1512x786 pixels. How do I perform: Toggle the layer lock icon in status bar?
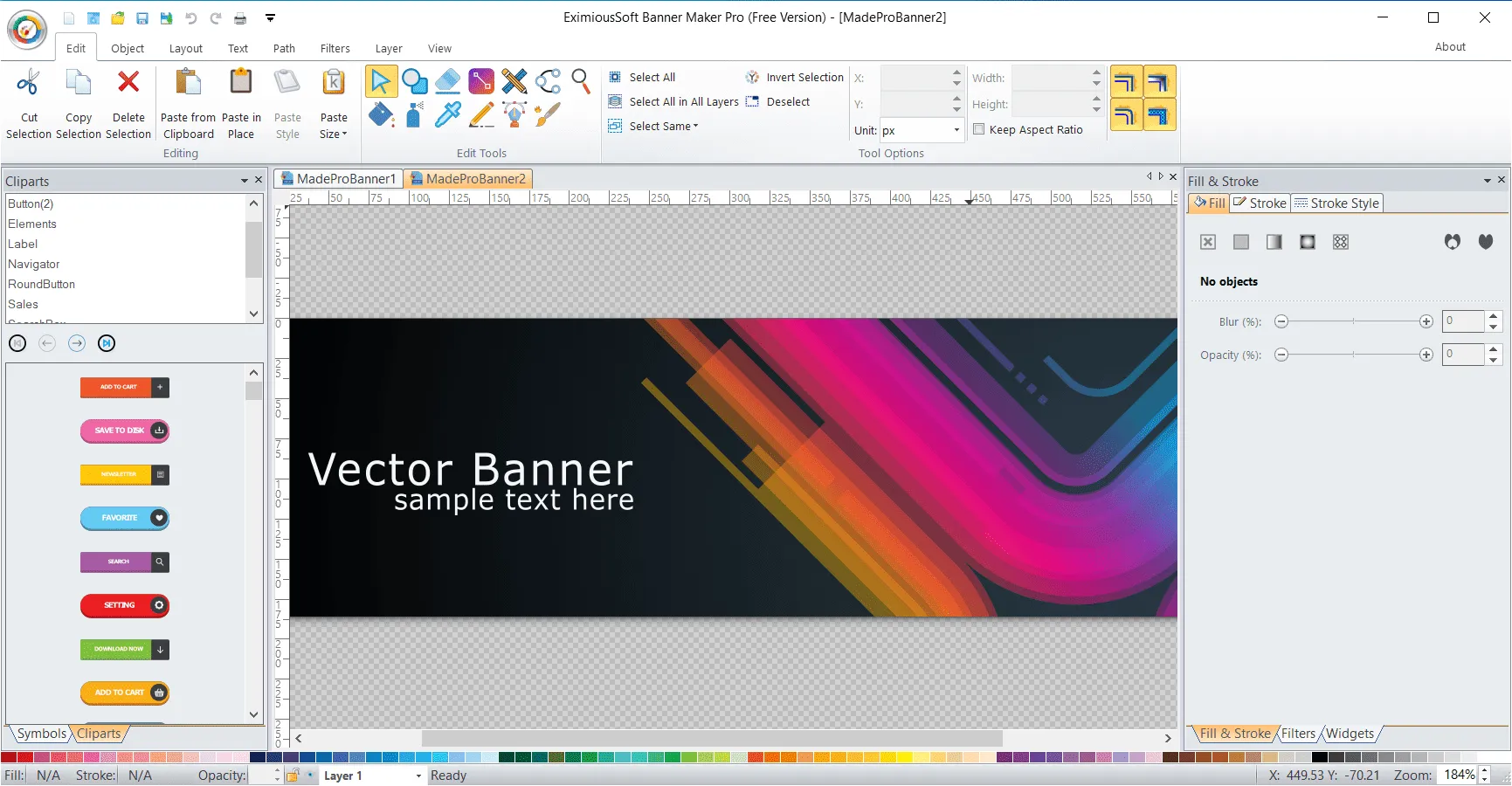pos(293,775)
